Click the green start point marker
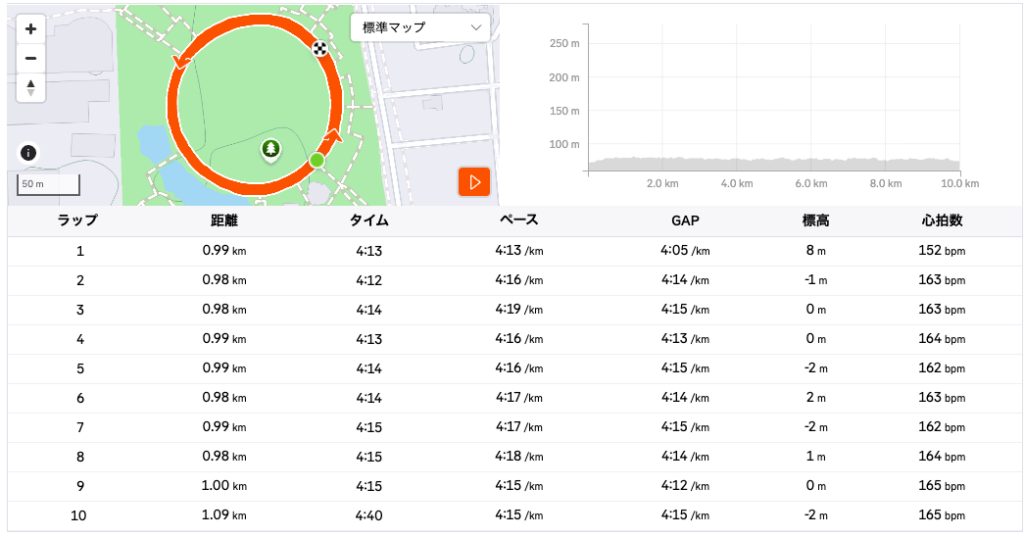The height and width of the screenshot is (537, 1024). (317, 160)
